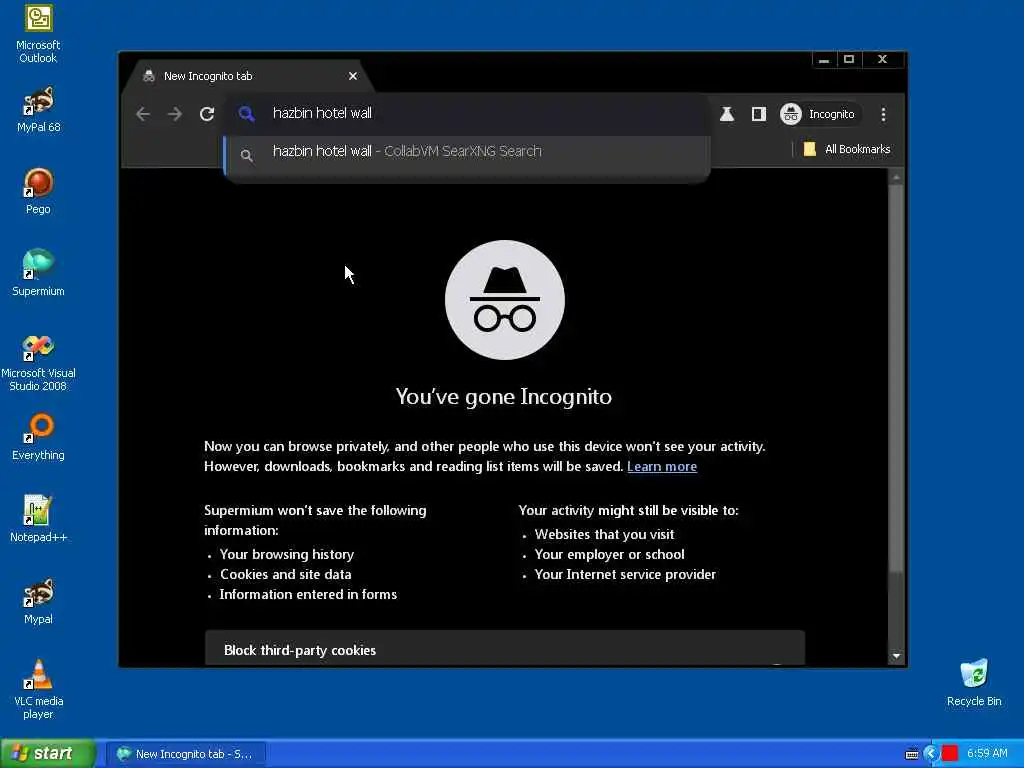Click the 'You've gone Incognito' heading
Viewport: 1024px width, 768px height.
point(504,396)
